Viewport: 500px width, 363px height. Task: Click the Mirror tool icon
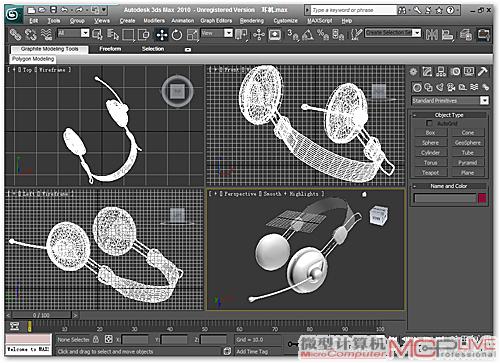432,34
